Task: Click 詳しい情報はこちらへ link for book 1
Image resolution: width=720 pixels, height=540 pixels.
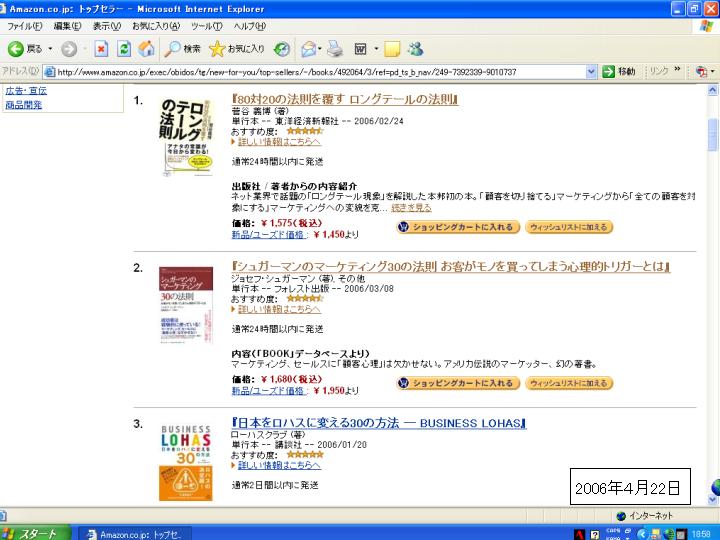Action: point(279,141)
